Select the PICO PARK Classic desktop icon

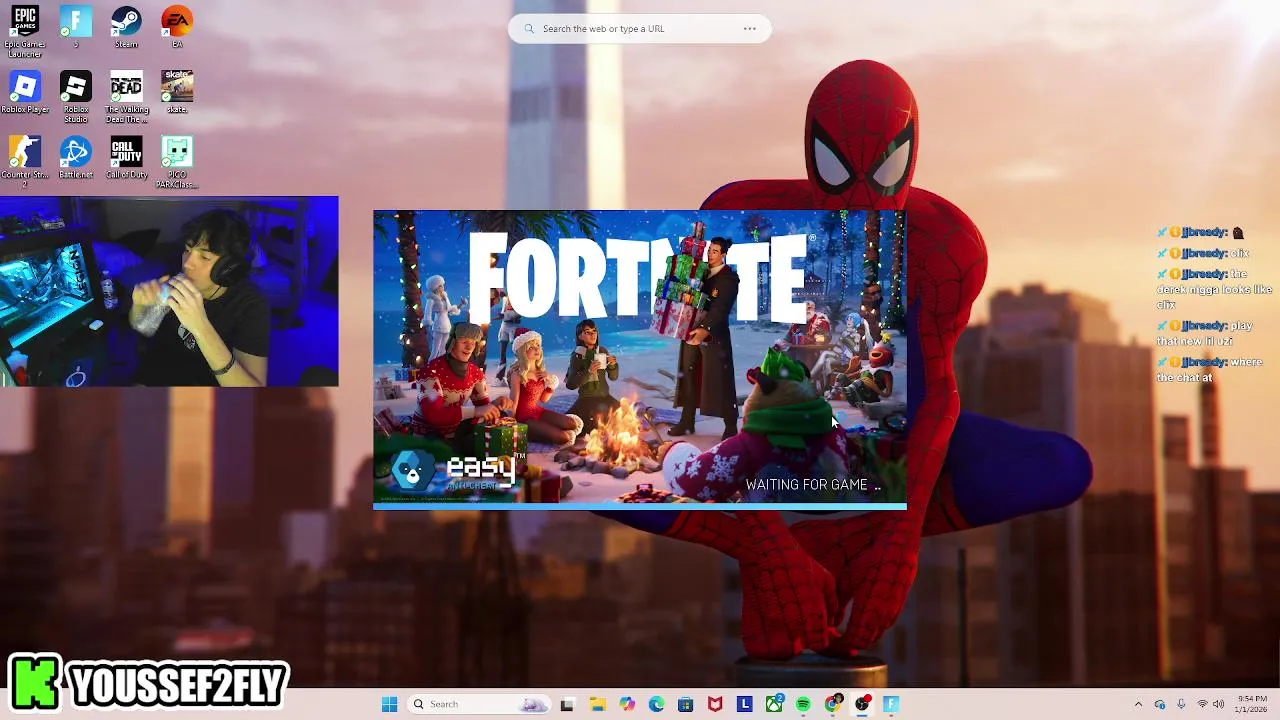(x=177, y=162)
